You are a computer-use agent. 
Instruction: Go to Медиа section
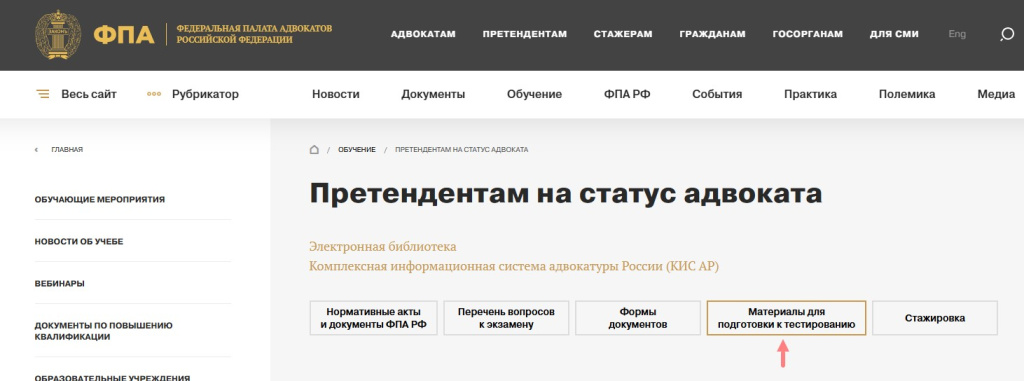996,94
